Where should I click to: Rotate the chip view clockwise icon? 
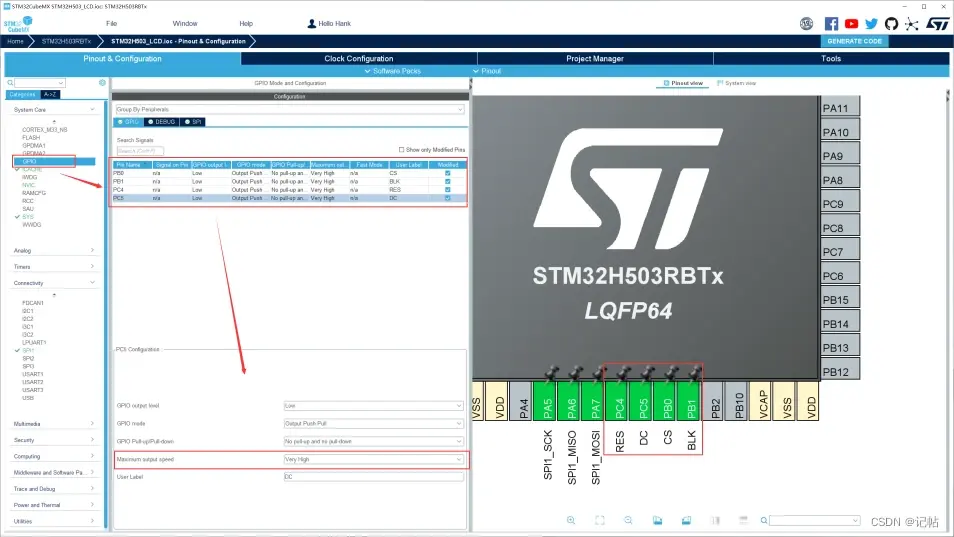pos(657,520)
